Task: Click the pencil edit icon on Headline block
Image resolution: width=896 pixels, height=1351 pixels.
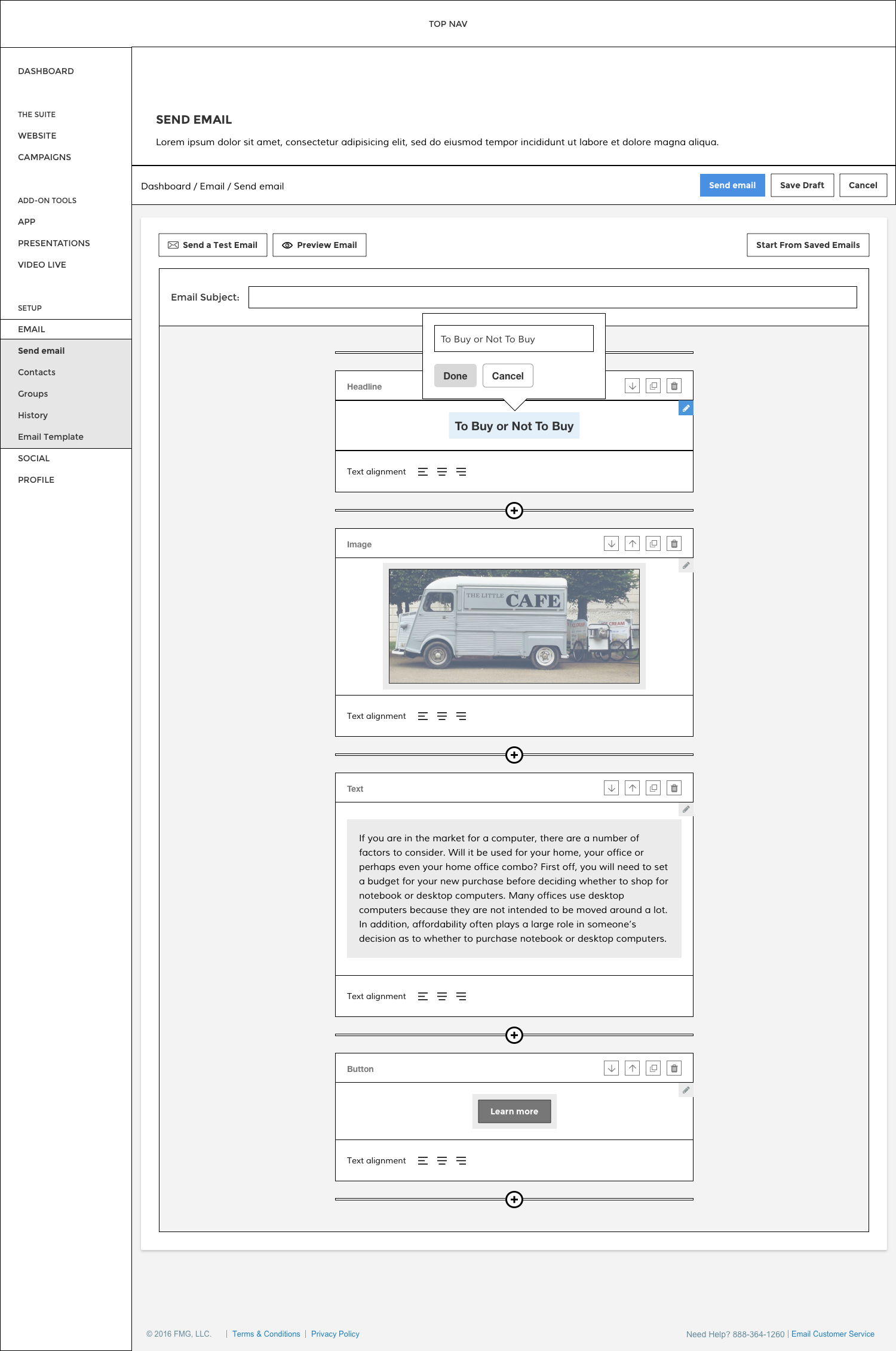Action: tap(686, 408)
